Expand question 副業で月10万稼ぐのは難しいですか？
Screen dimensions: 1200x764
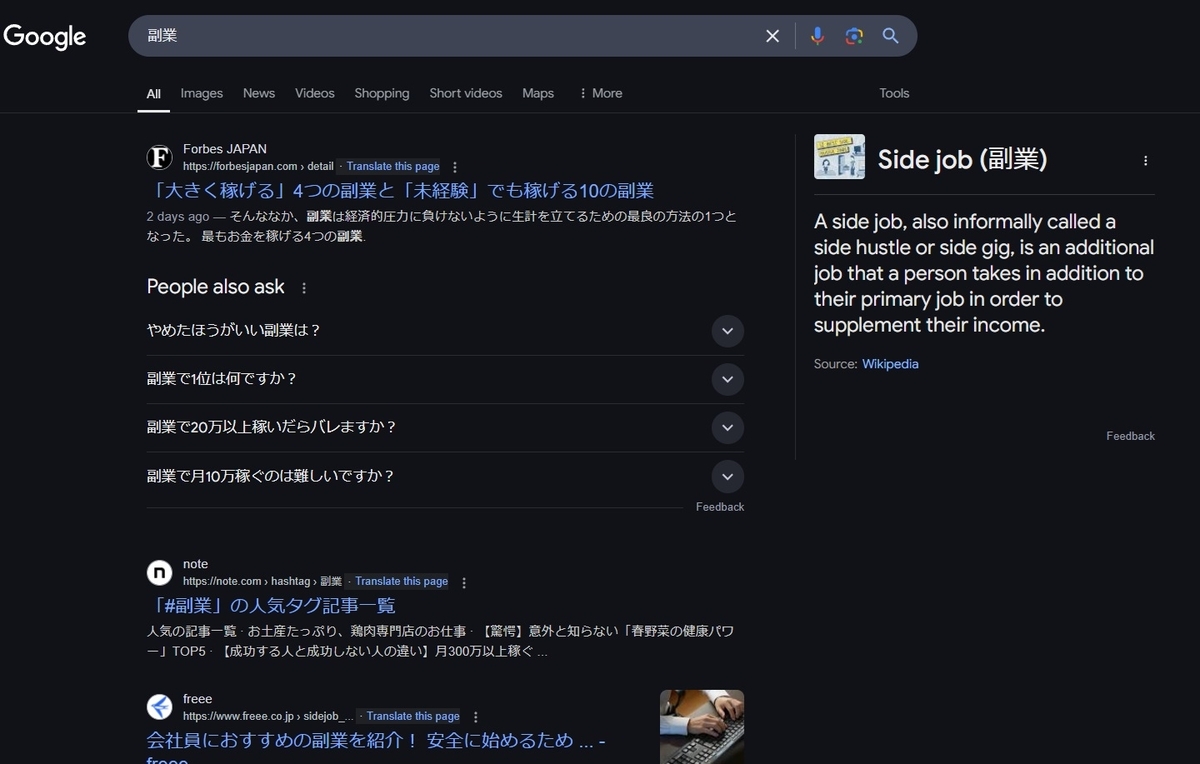pyautogui.click(x=445, y=476)
